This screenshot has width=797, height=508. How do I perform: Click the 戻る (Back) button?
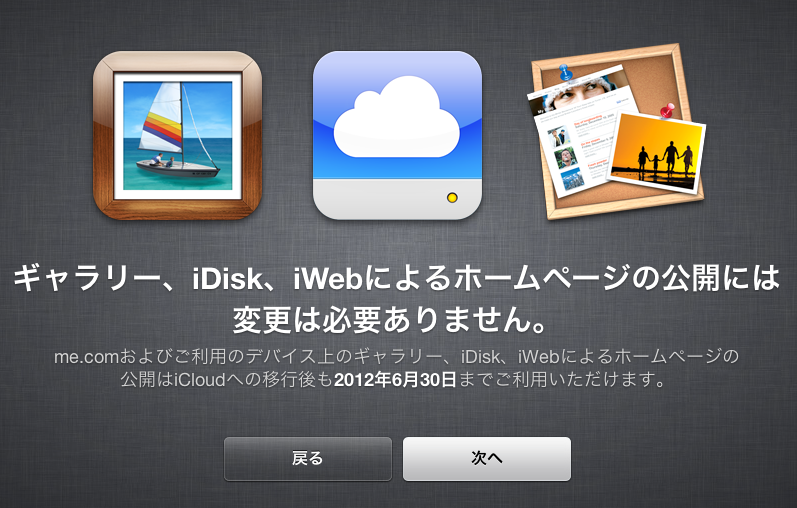point(308,459)
